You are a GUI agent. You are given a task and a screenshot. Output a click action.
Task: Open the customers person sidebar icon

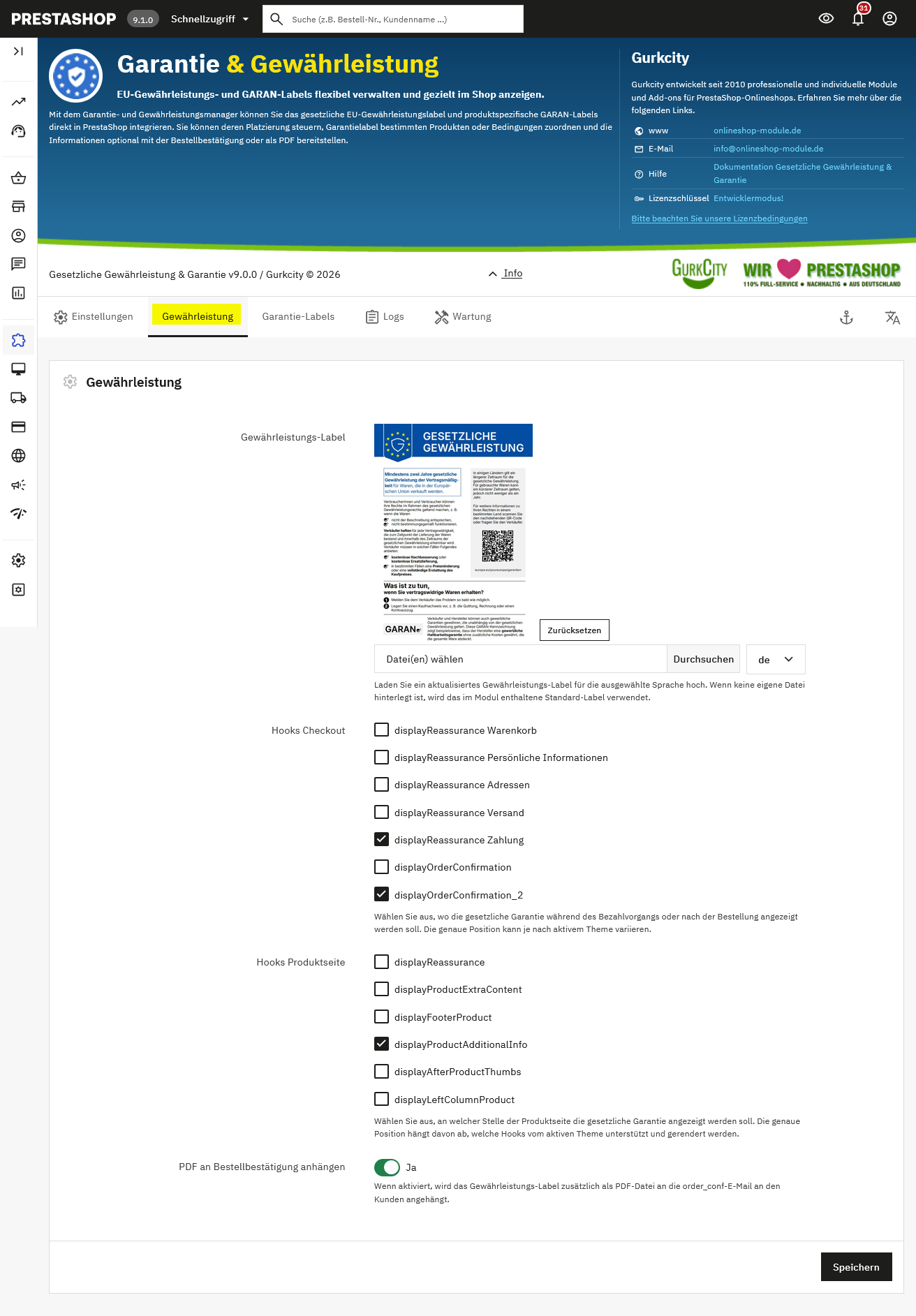18,235
